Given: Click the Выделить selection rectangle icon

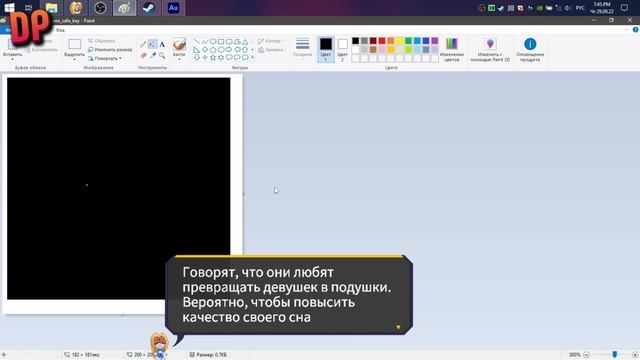Looking at the screenshot, I should pyautogui.click(x=75, y=44).
